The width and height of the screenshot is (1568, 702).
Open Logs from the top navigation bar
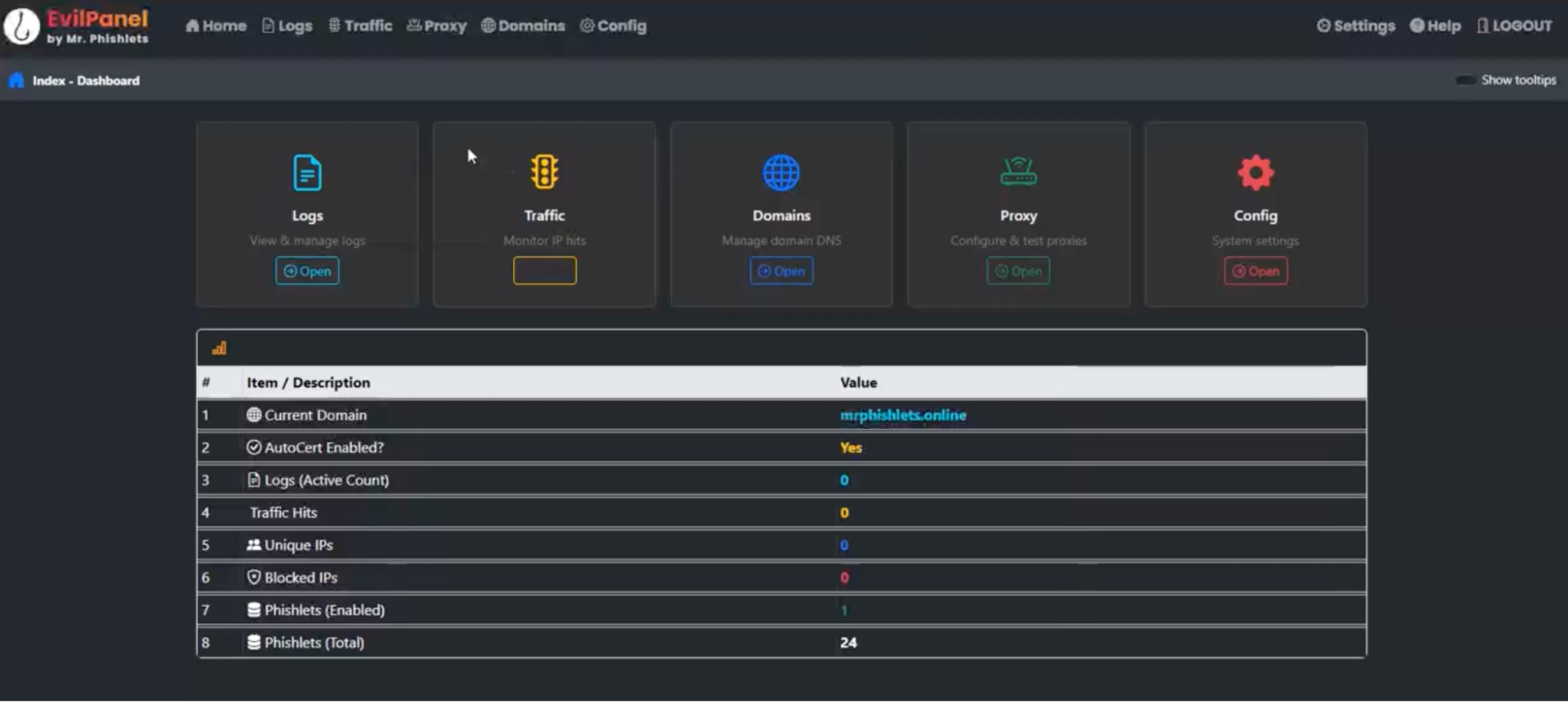click(287, 26)
